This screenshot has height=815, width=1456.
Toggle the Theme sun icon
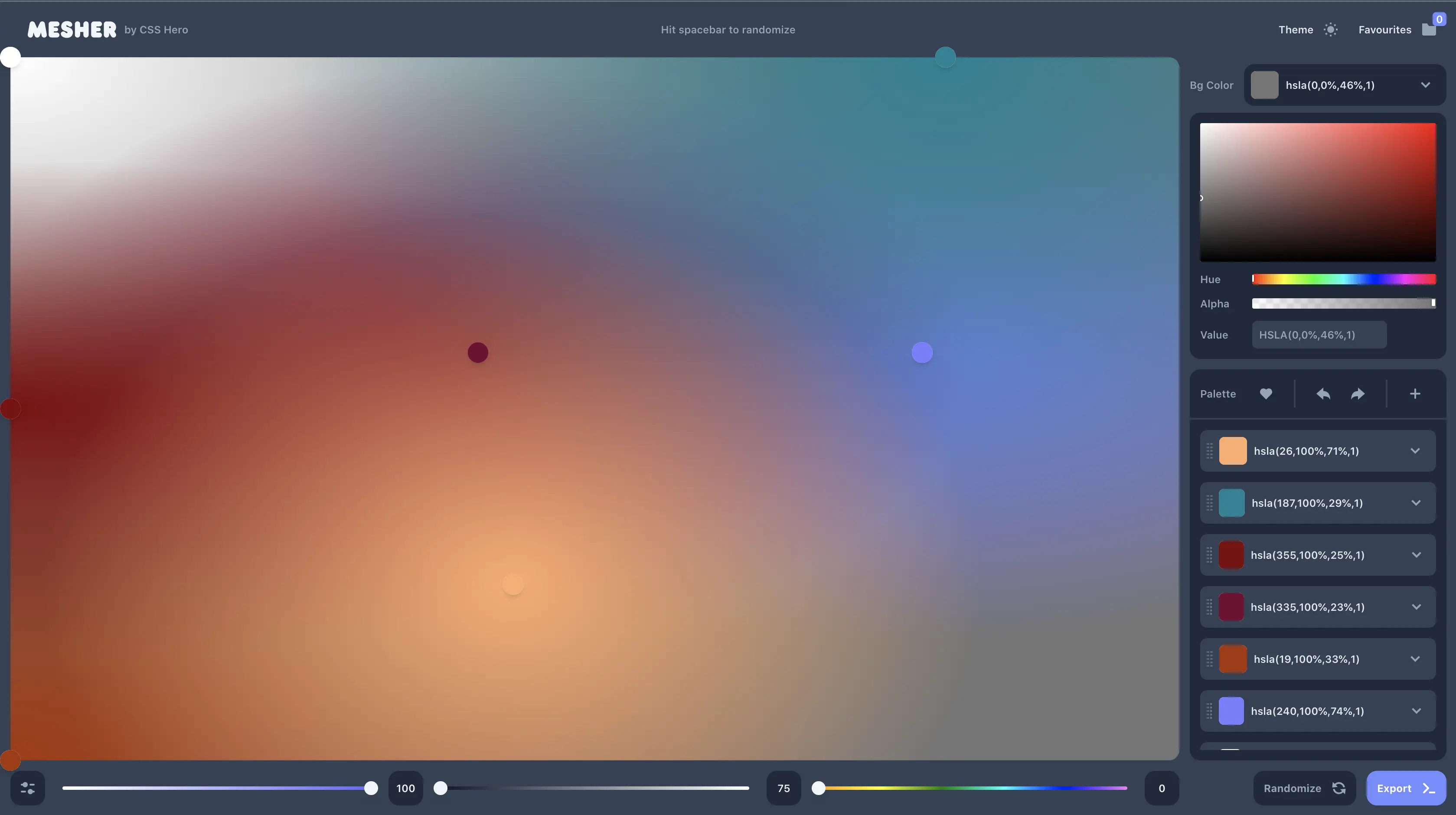click(x=1331, y=30)
